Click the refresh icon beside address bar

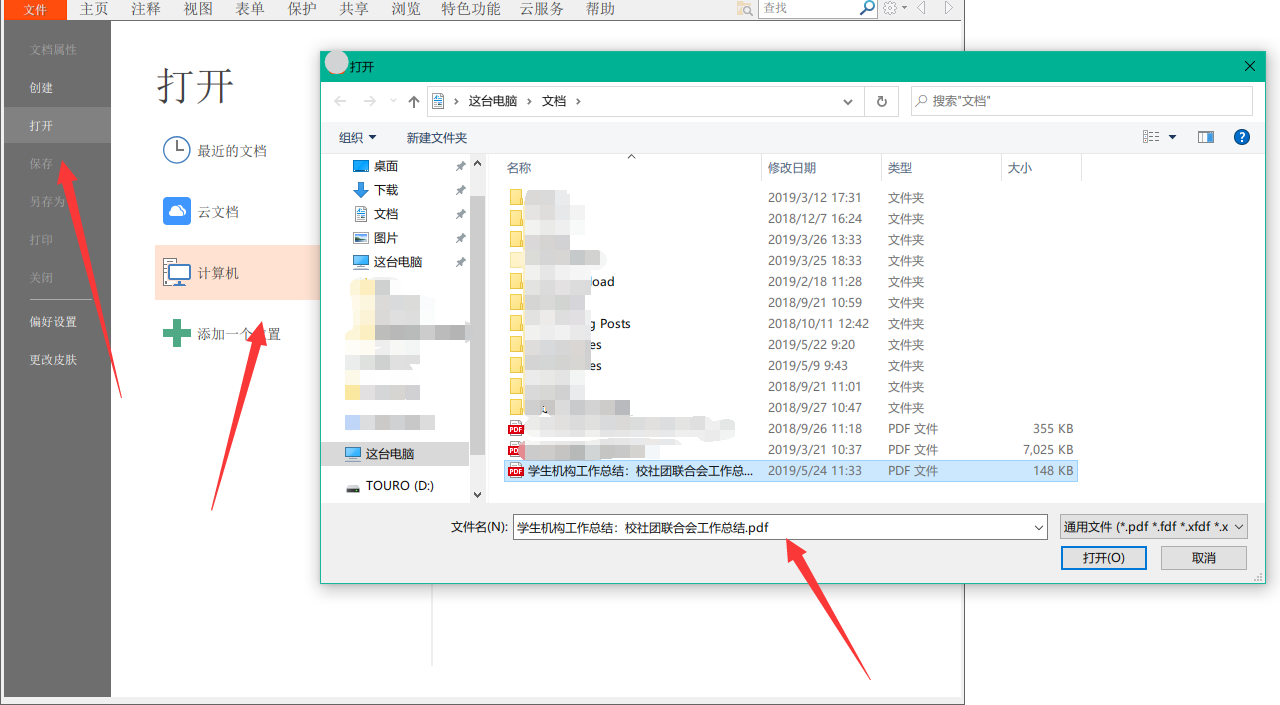881,101
